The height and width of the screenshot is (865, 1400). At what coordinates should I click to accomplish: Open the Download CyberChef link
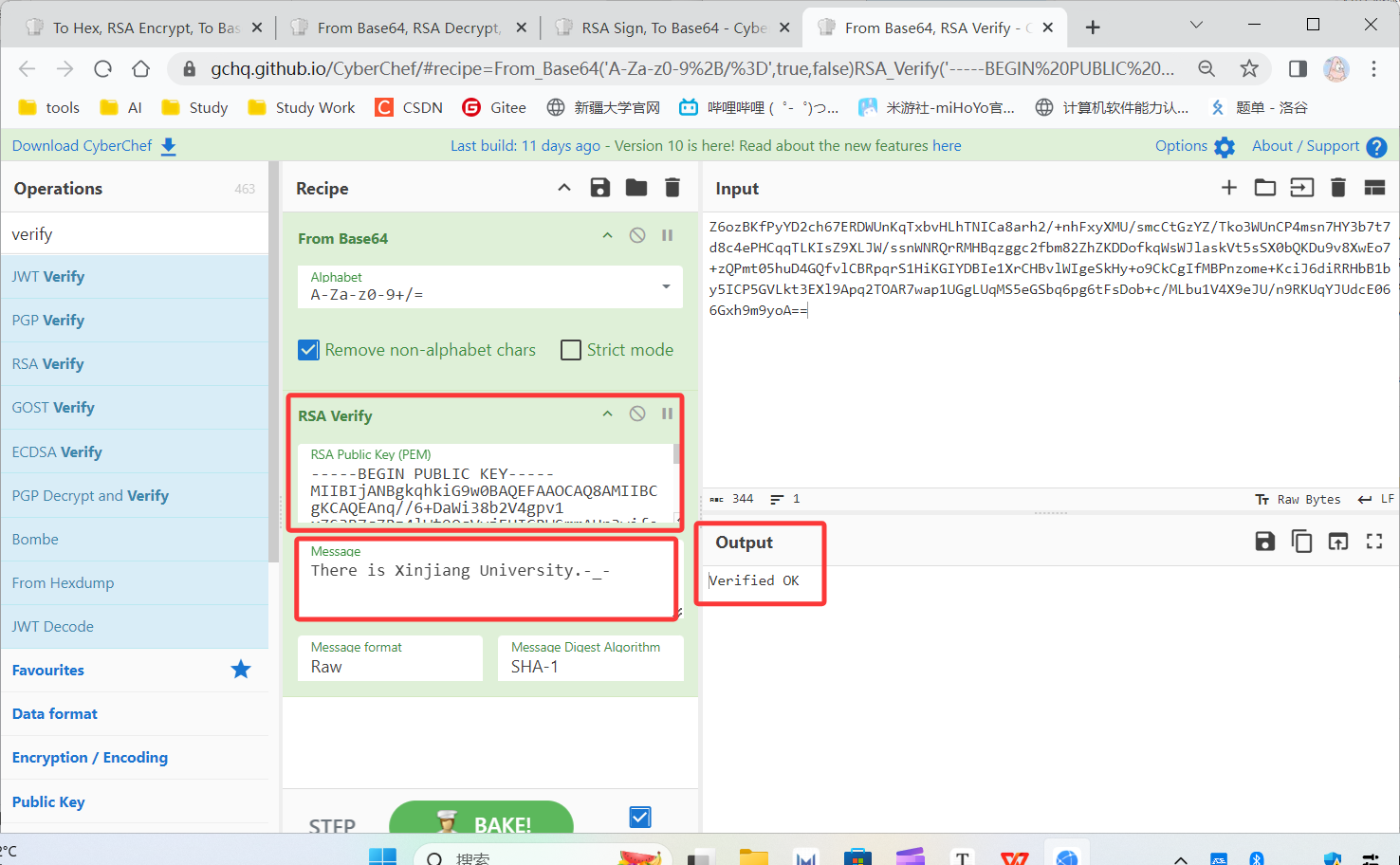pos(94,145)
